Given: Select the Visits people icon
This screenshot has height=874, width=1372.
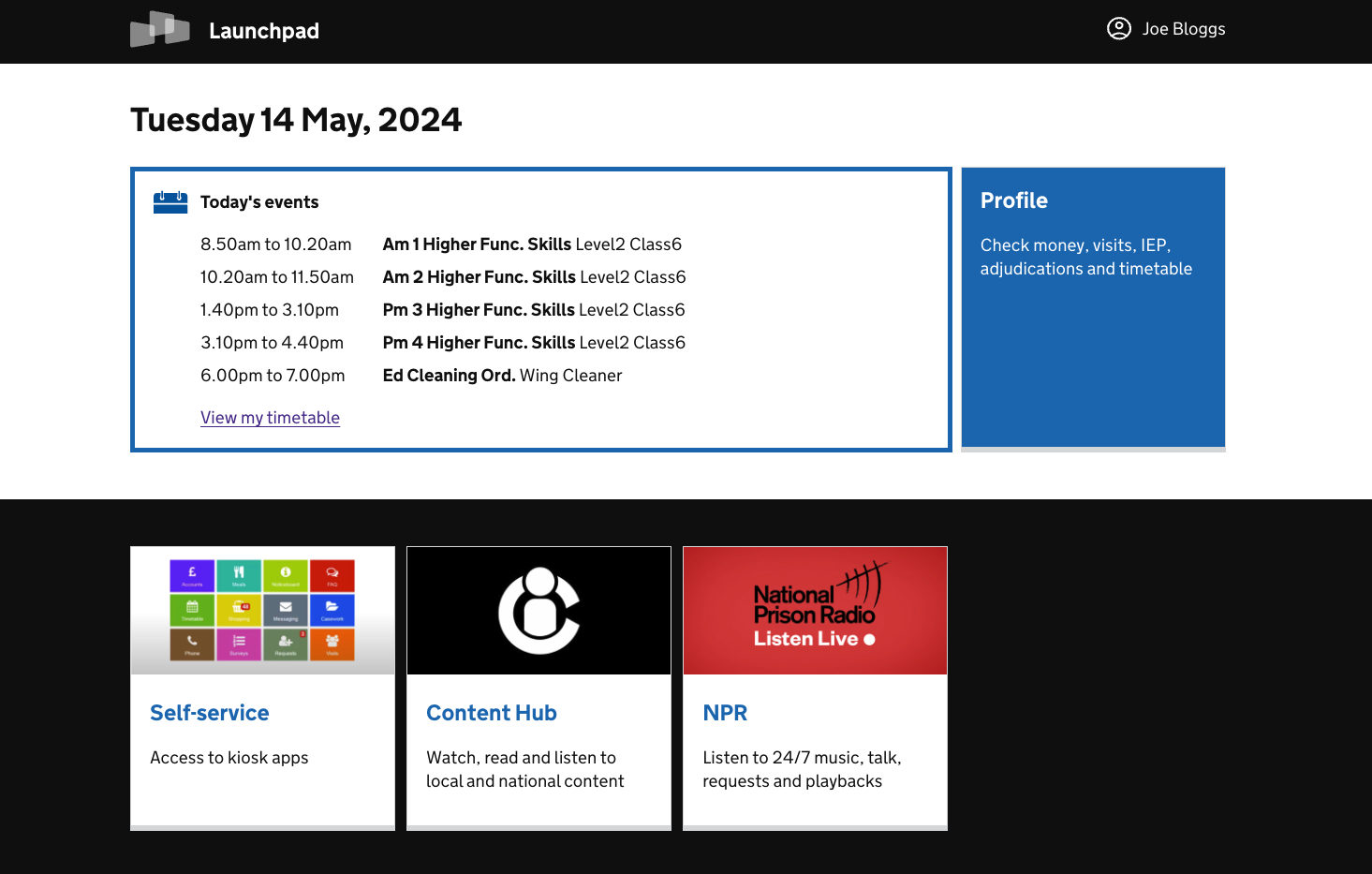Looking at the screenshot, I should [x=332, y=644].
